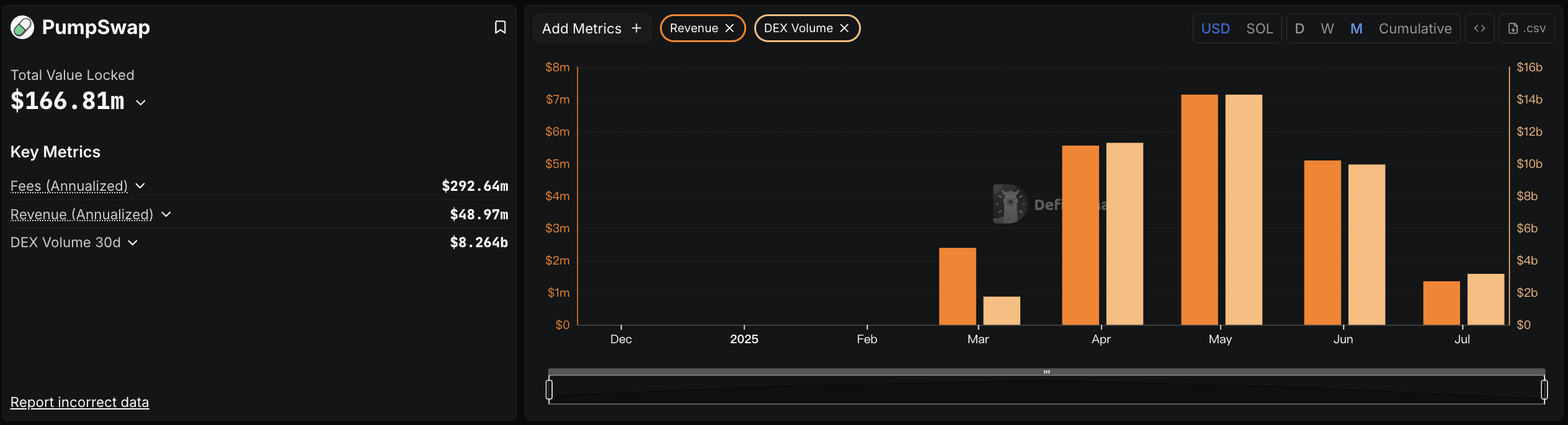Click the $292.64m fees value
Image resolution: width=1568 pixels, height=425 pixels.
pyautogui.click(x=474, y=186)
